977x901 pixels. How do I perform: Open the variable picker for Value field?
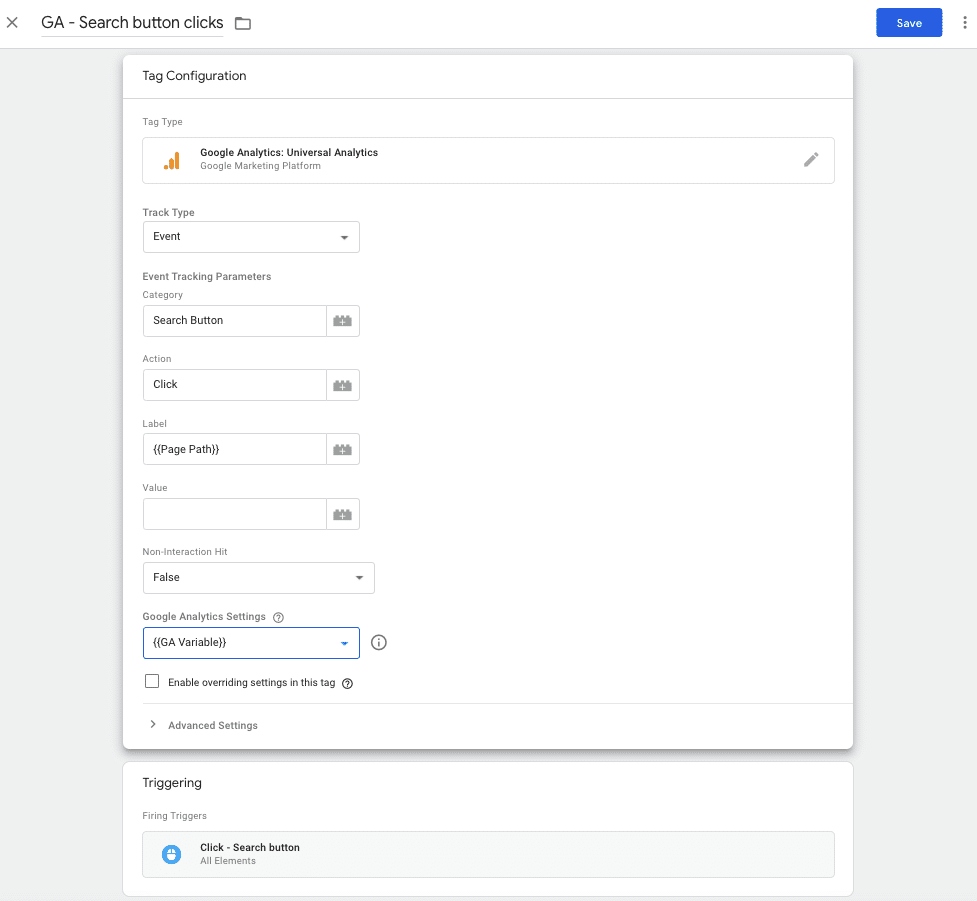(343, 513)
